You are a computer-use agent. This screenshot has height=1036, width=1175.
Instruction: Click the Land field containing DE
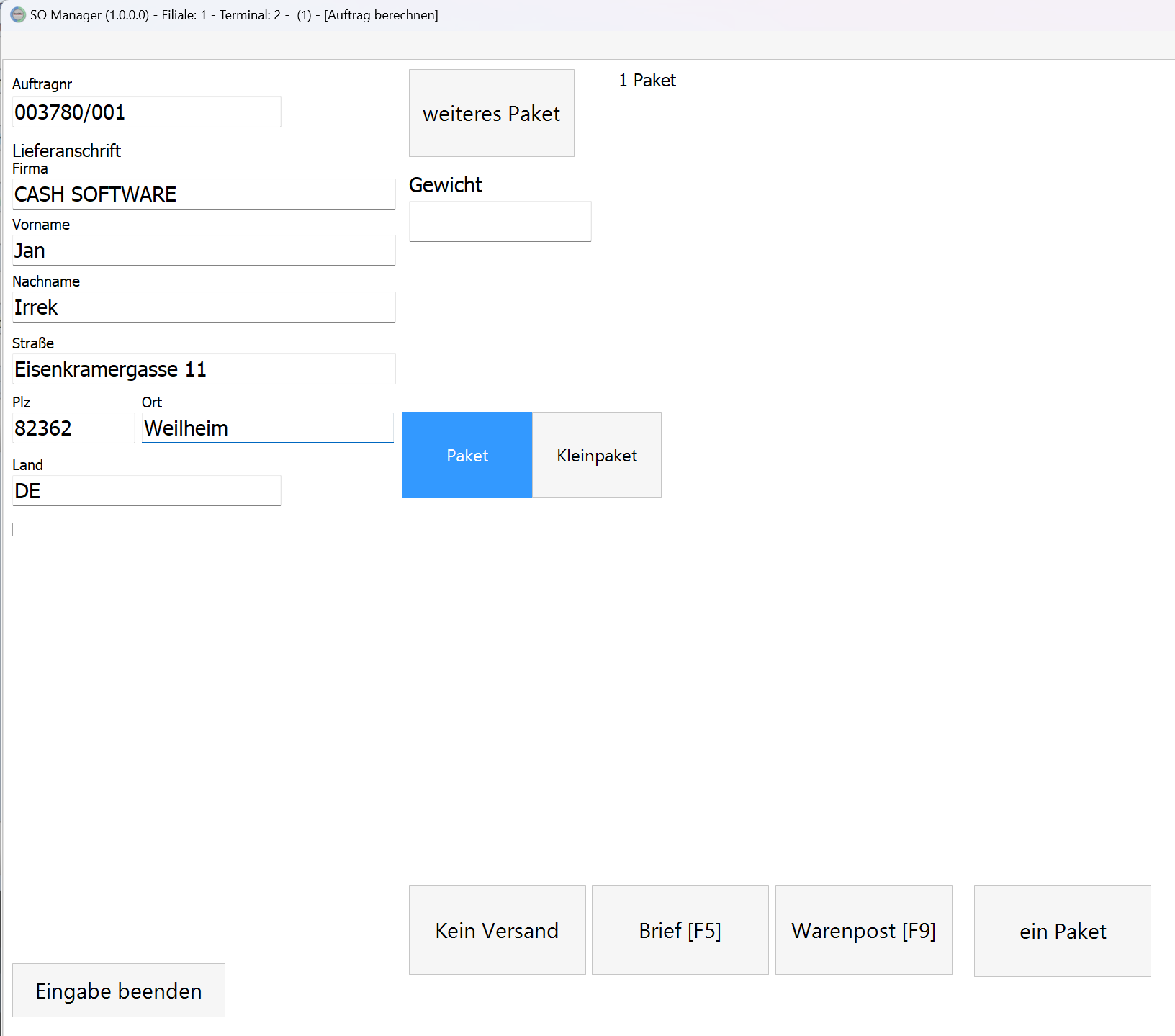coord(146,491)
